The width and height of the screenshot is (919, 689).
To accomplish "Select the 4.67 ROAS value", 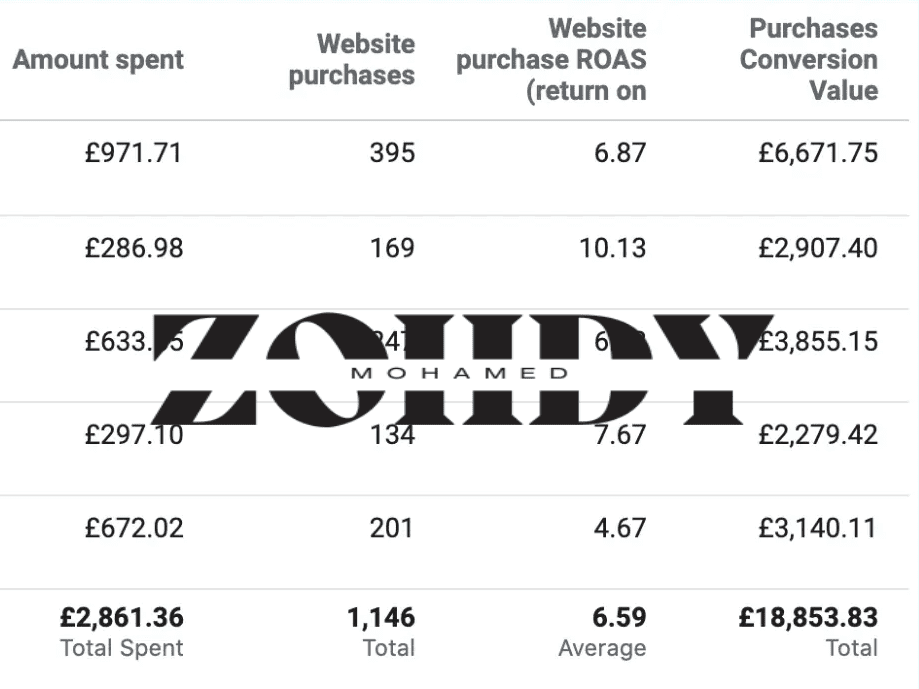I will pyautogui.click(x=620, y=528).
